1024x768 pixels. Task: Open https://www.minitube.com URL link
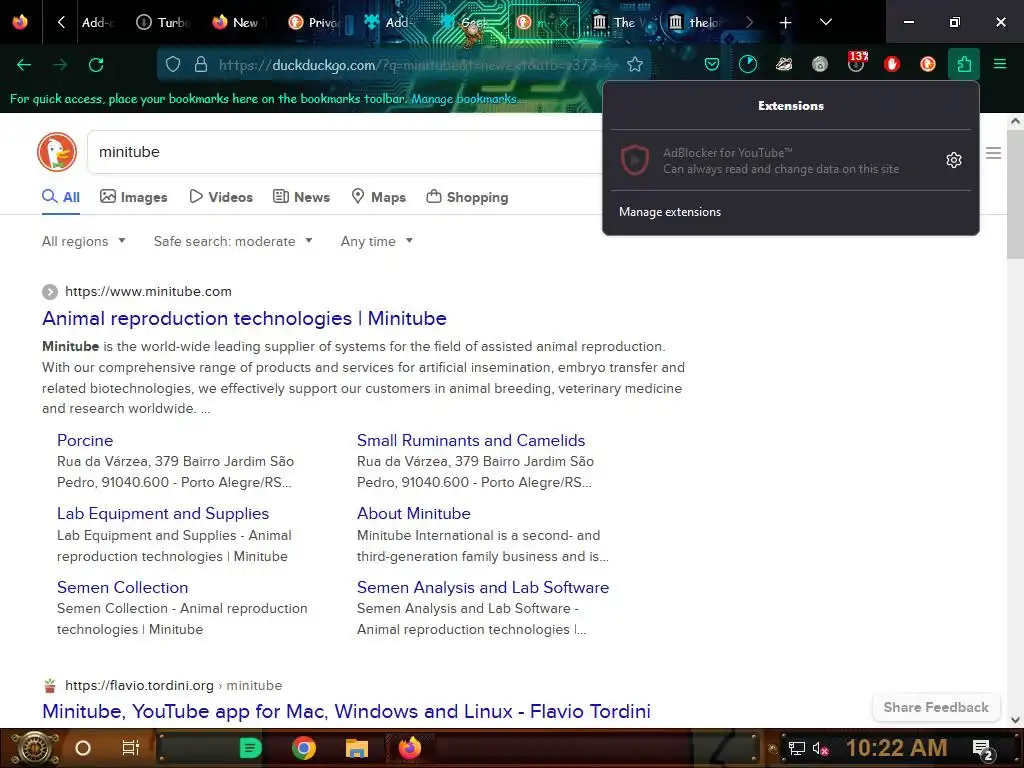148,291
